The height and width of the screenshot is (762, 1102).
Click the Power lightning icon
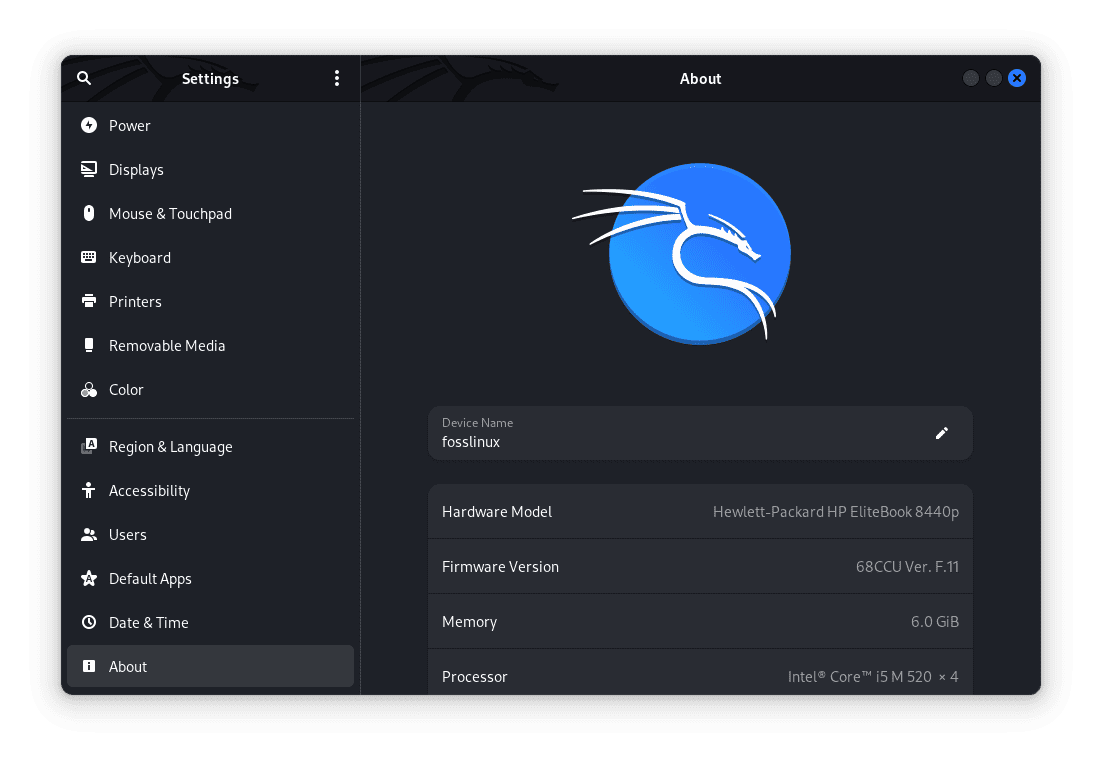[x=89, y=125]
